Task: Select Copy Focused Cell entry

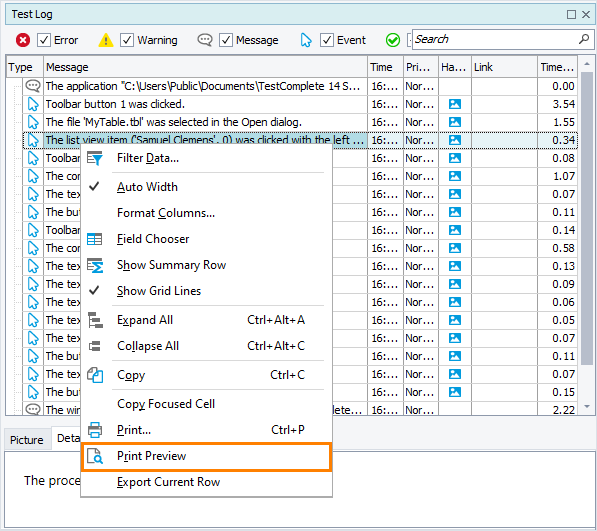Action: (206, 404)
